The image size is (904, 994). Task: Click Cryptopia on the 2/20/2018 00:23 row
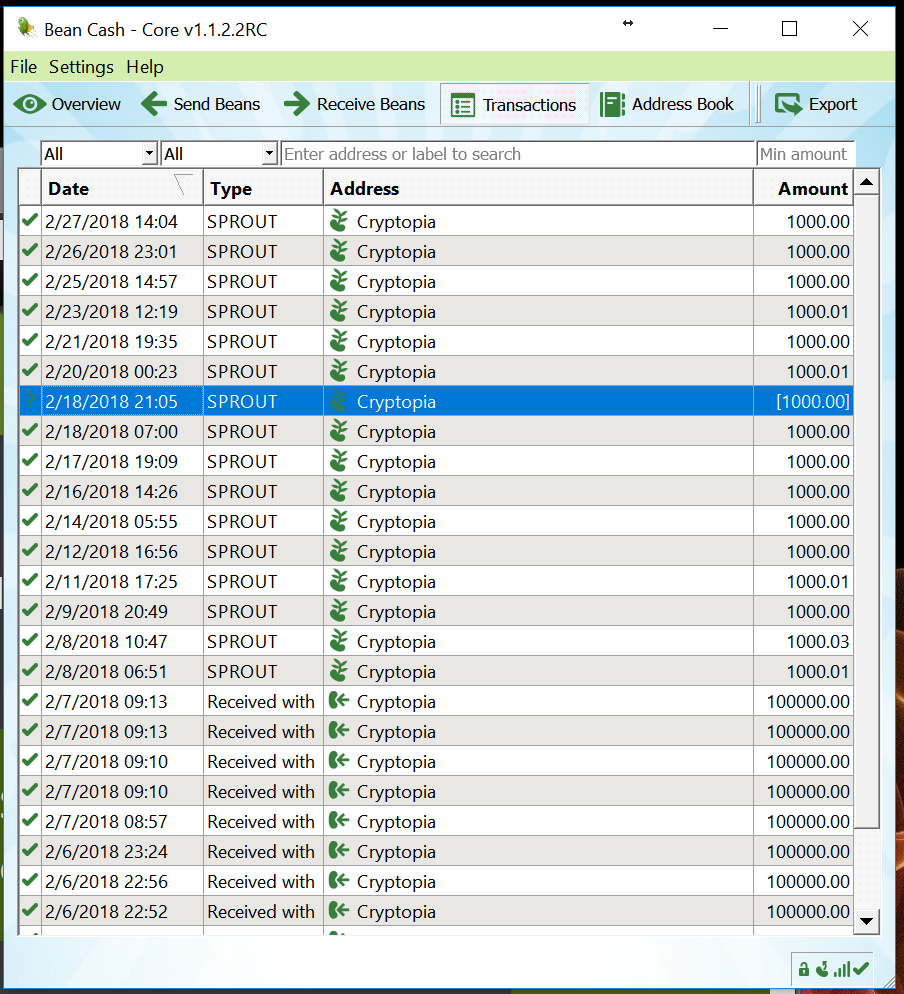(396, 372)
